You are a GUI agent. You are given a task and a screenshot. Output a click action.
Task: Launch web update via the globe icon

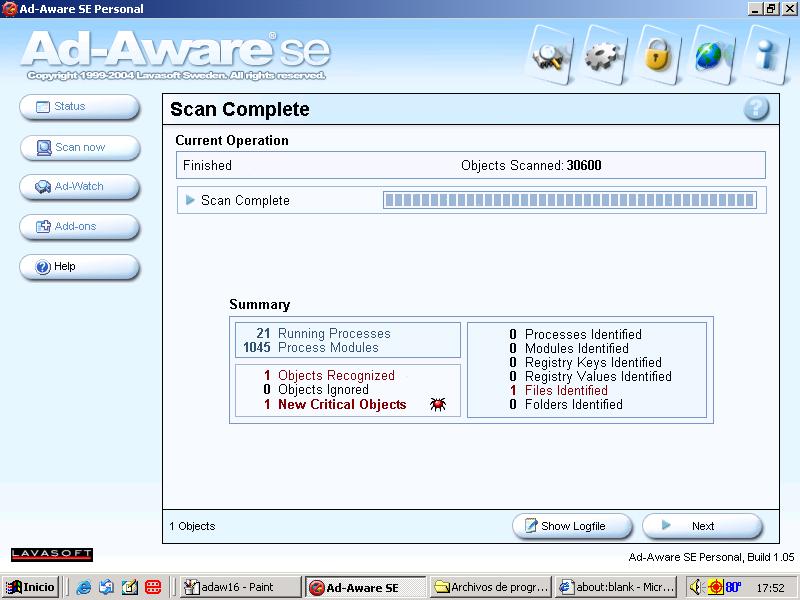click(712, 56)
